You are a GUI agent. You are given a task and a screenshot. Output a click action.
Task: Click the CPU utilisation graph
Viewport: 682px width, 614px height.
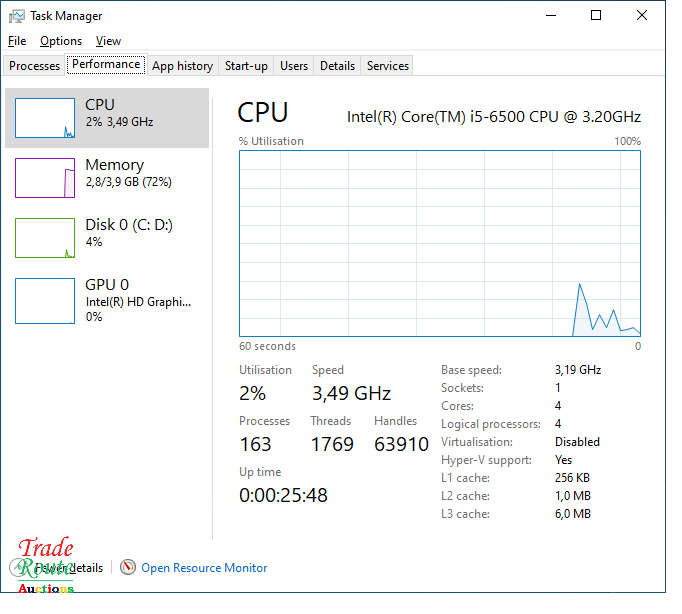click(440, 244)
